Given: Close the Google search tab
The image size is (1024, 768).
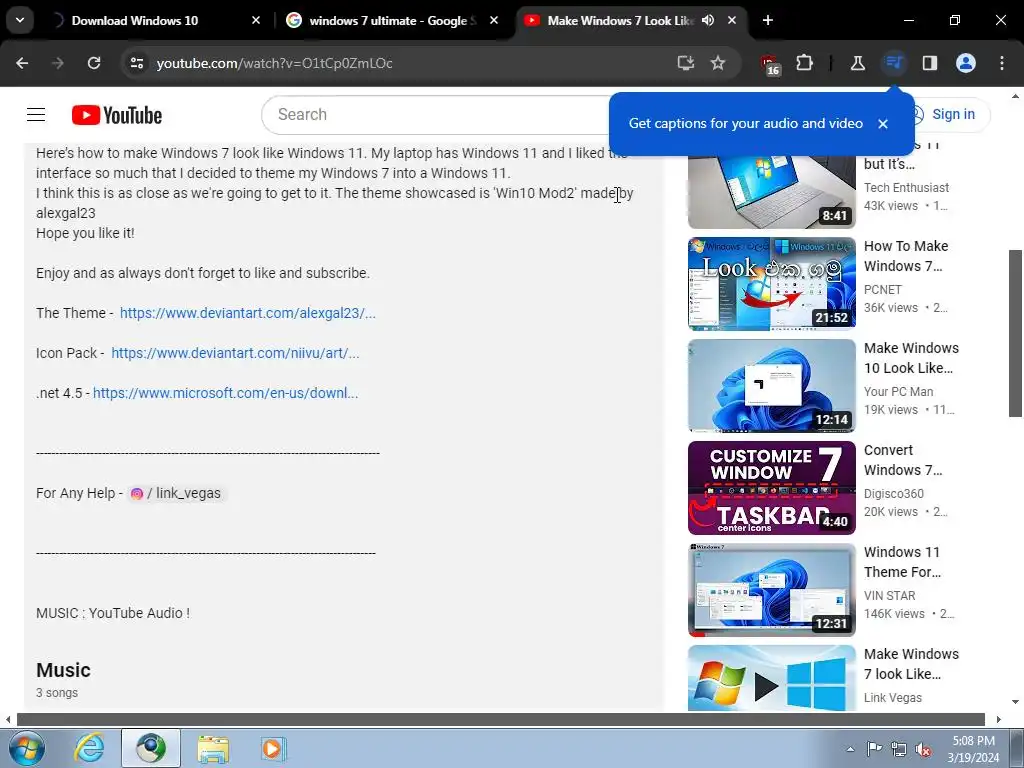Looking at the screenshot, I should click(494, 20).
